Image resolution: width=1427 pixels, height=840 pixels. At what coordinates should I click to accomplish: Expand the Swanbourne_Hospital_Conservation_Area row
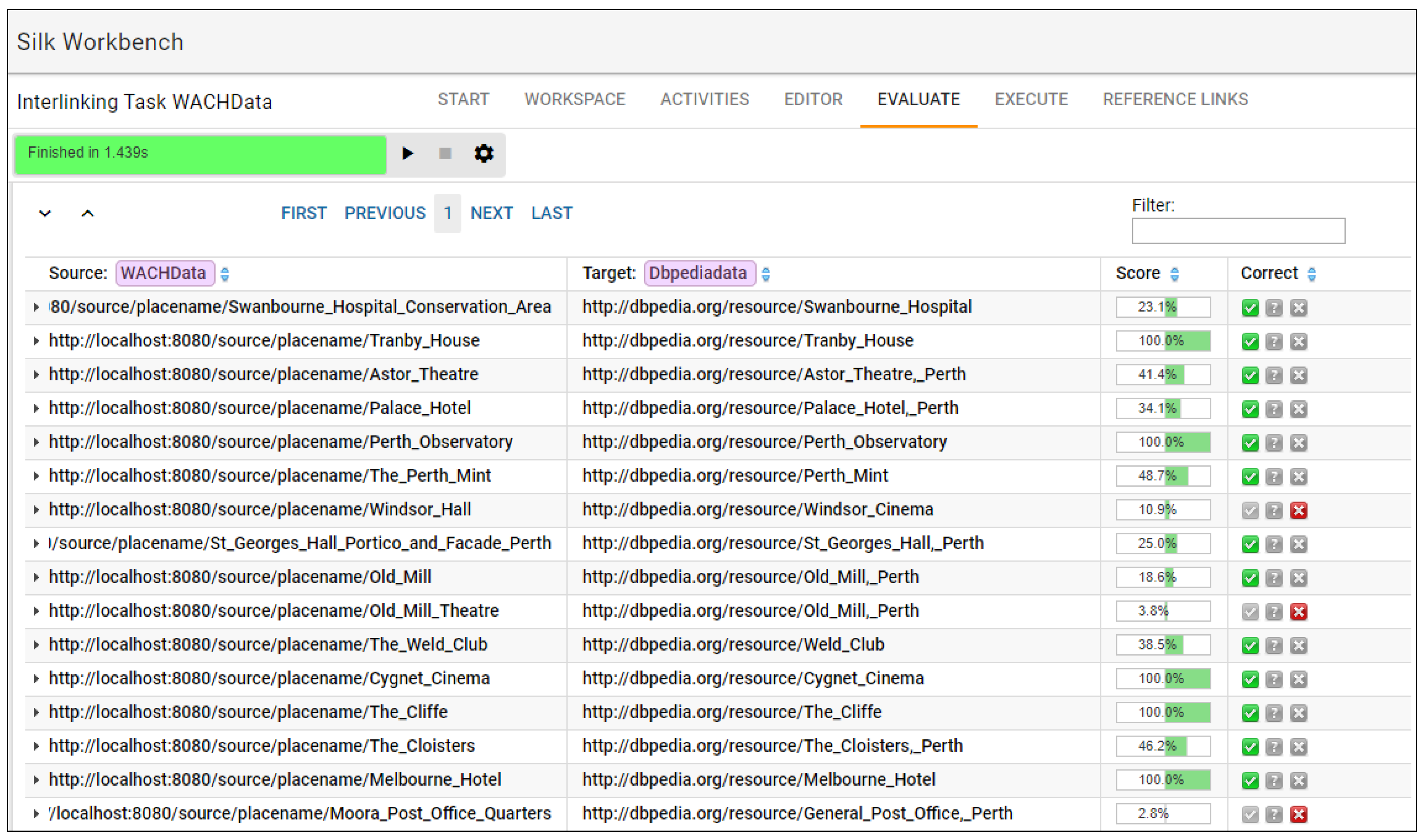(36, 308)
